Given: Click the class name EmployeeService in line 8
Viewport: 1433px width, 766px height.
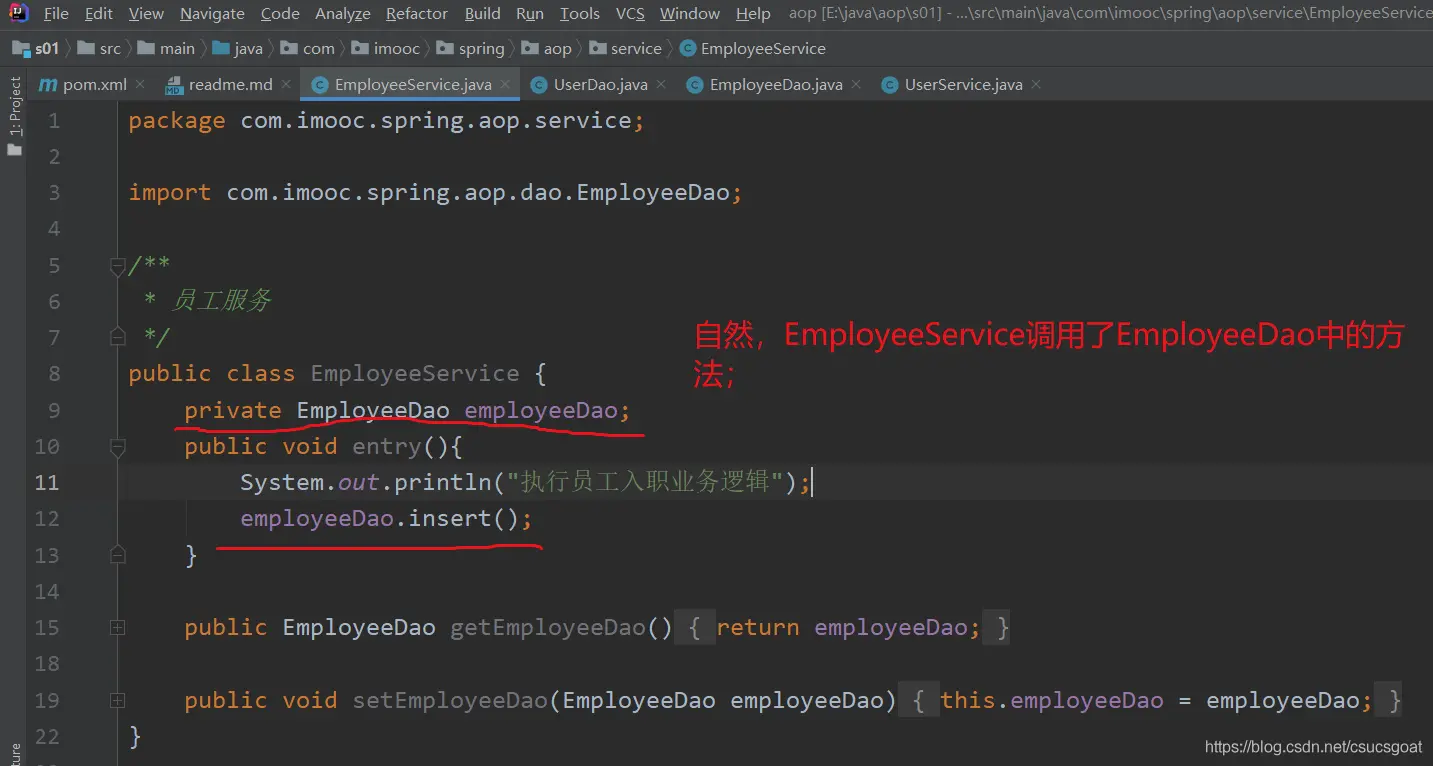Looking at the screenshot, I should pos(415,374).
